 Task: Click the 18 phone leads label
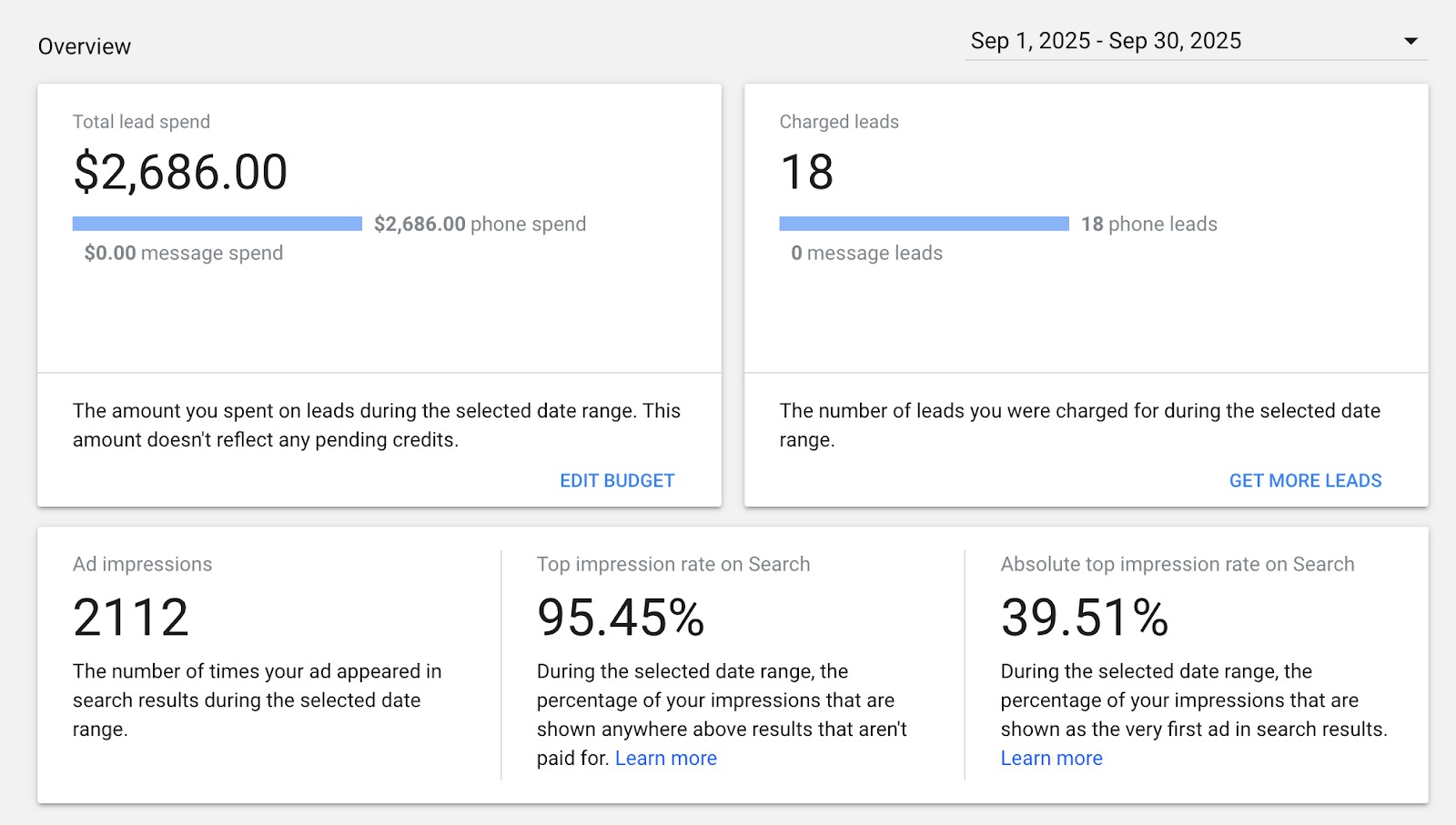tap(1148, 224)
